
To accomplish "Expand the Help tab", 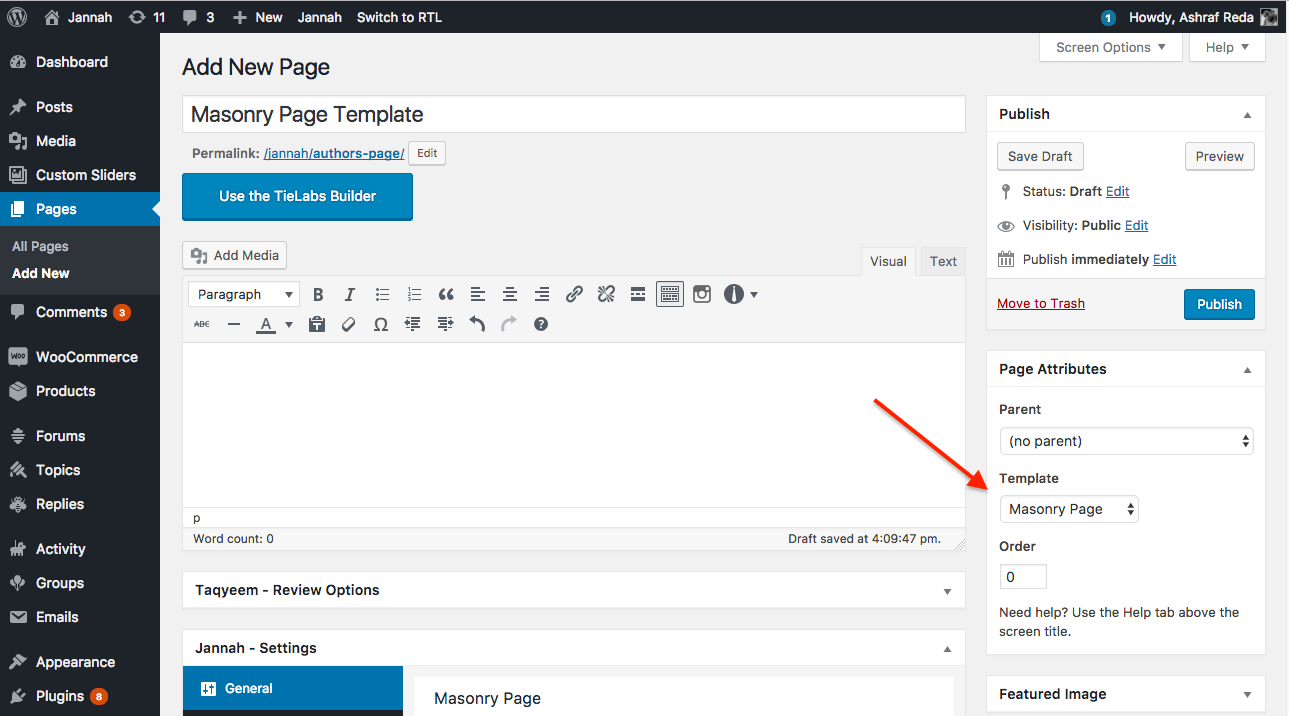I will (x=1227, y=47).
